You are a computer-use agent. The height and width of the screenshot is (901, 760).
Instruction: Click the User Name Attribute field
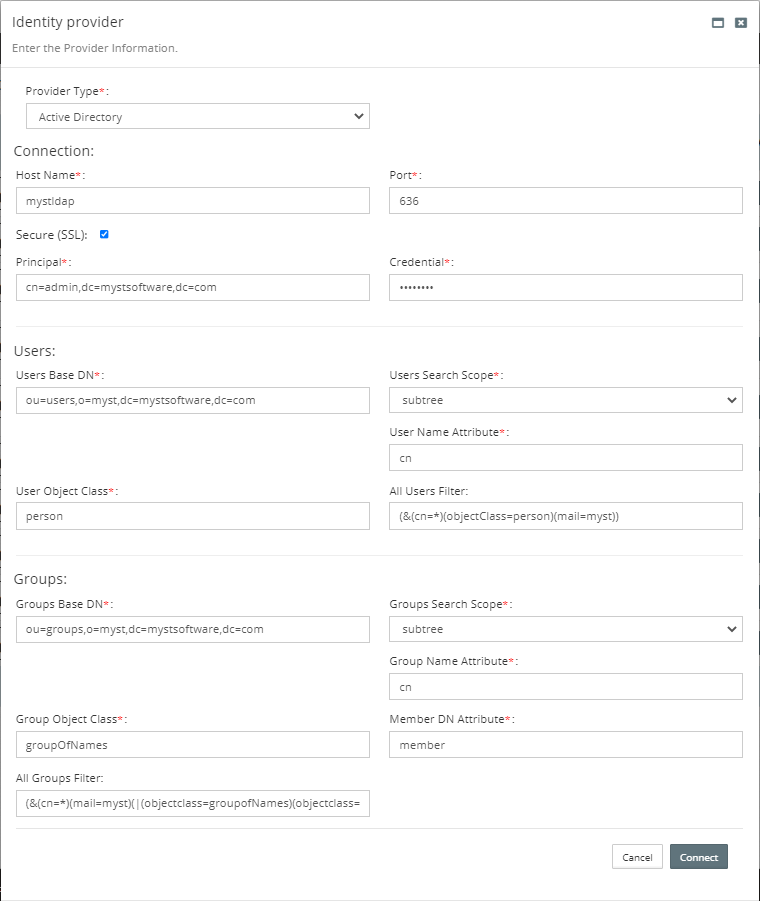(565, 458)
